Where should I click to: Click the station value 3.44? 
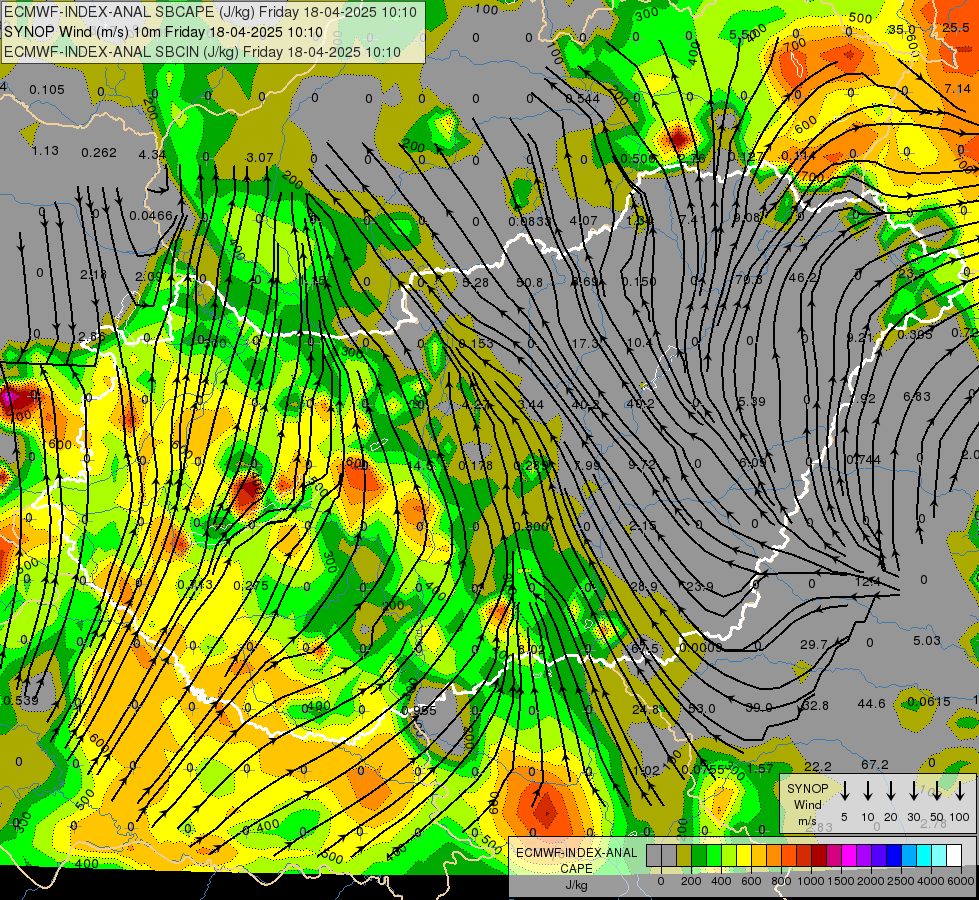pos(531,405)
